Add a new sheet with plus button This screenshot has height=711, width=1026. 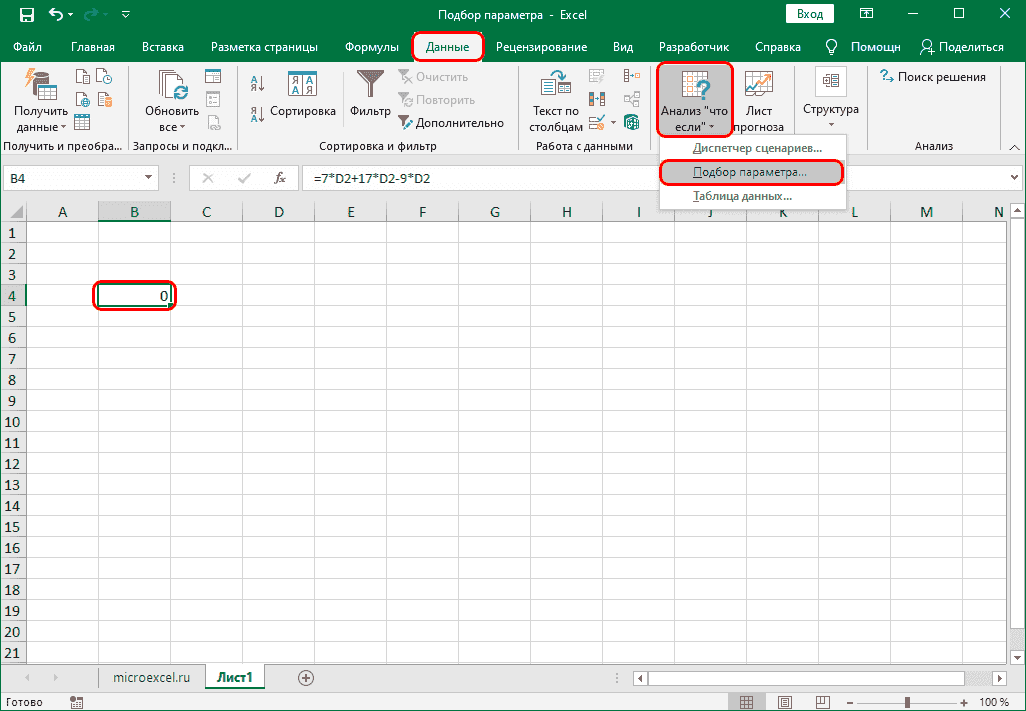[x=306, y=677]
